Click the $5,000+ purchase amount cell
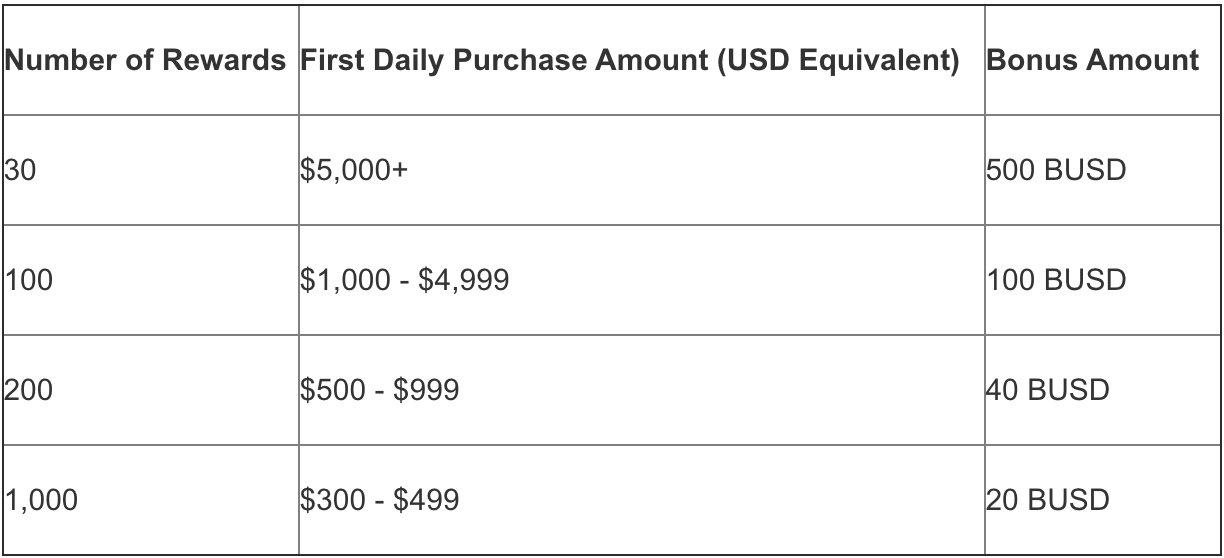 tap(642, 170)
